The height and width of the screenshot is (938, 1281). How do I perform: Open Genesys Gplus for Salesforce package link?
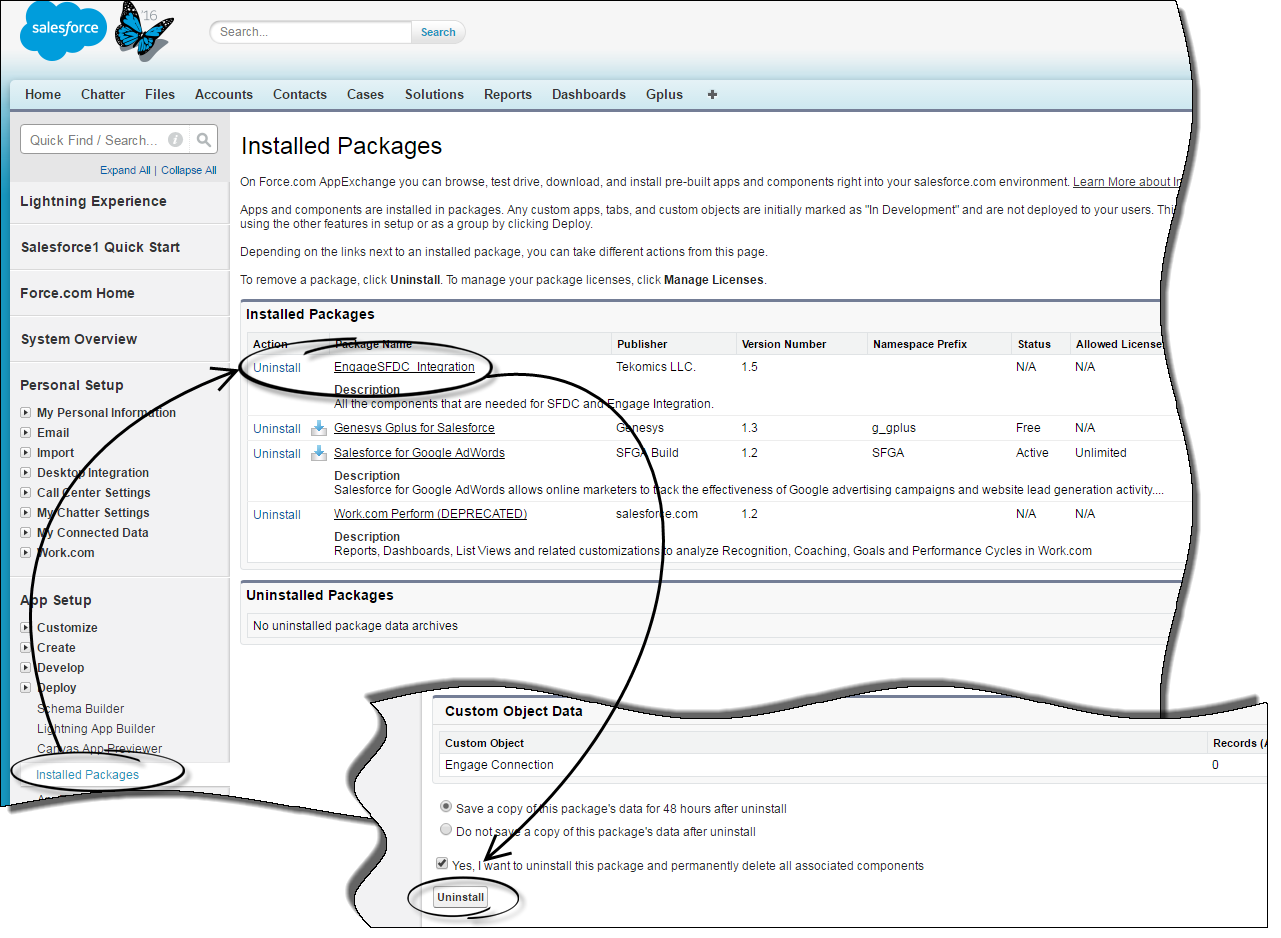414,427
